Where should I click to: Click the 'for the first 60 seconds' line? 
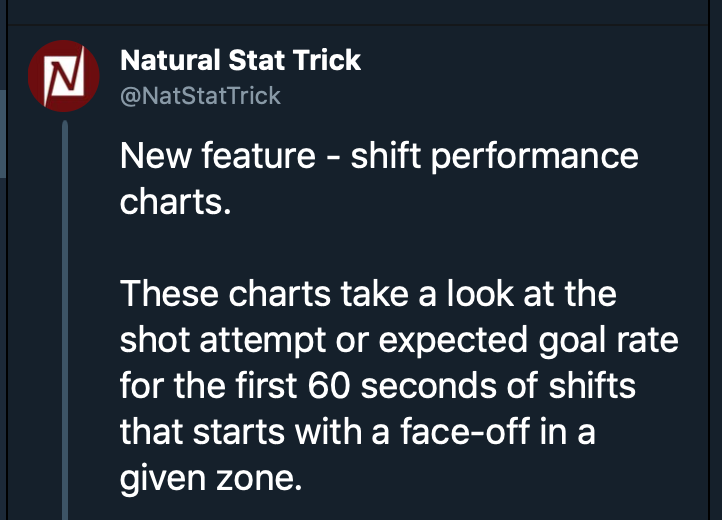378,386
